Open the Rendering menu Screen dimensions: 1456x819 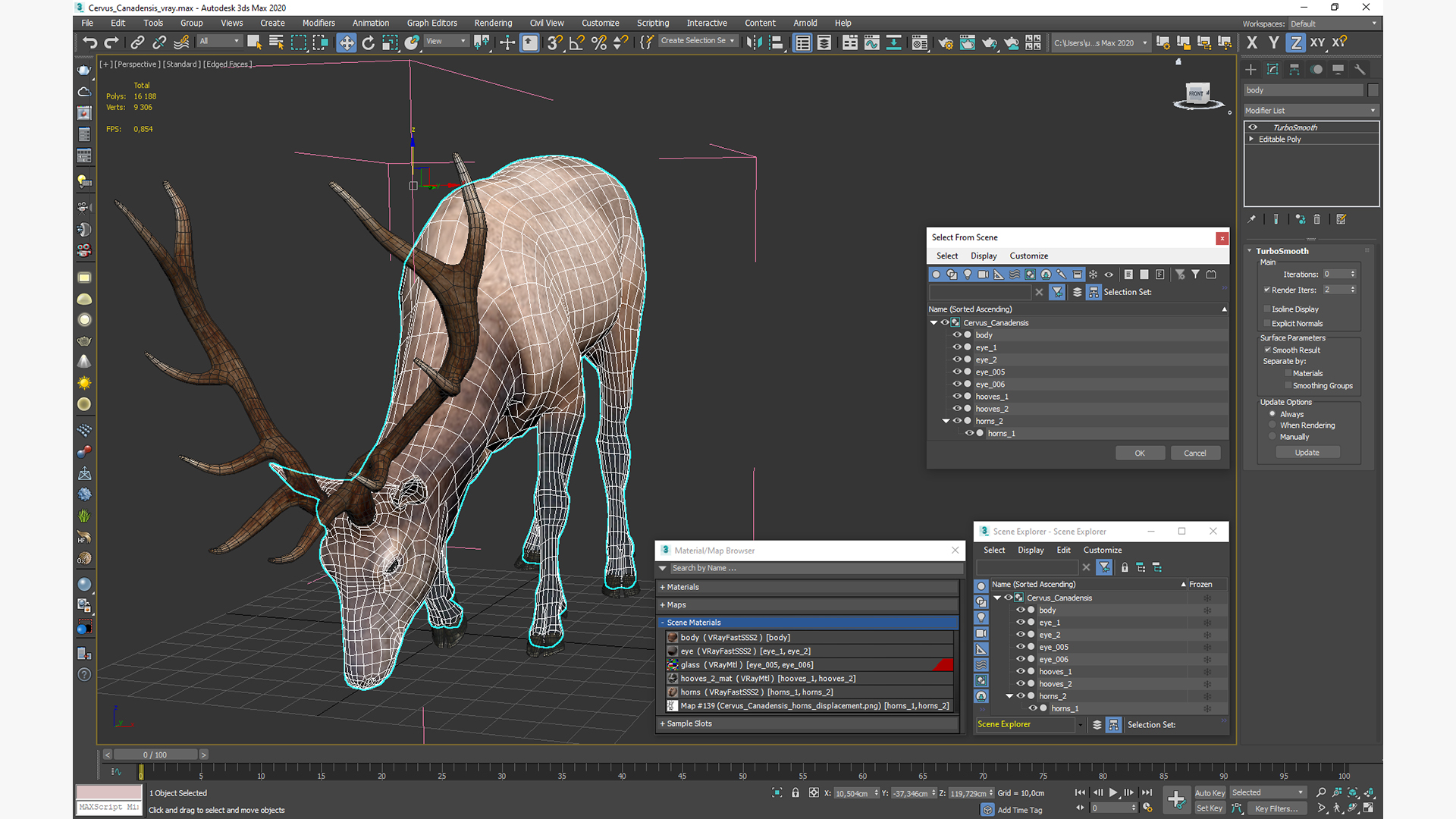[493, 24]
